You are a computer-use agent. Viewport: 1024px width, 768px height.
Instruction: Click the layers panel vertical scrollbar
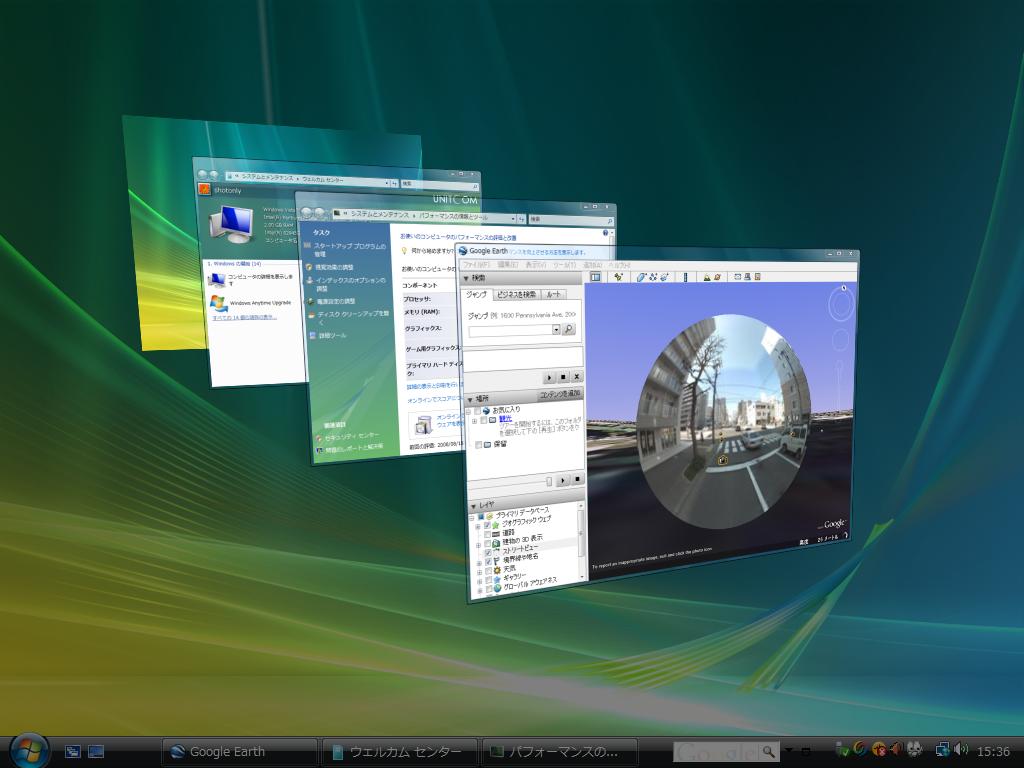[x=581, y=539]
